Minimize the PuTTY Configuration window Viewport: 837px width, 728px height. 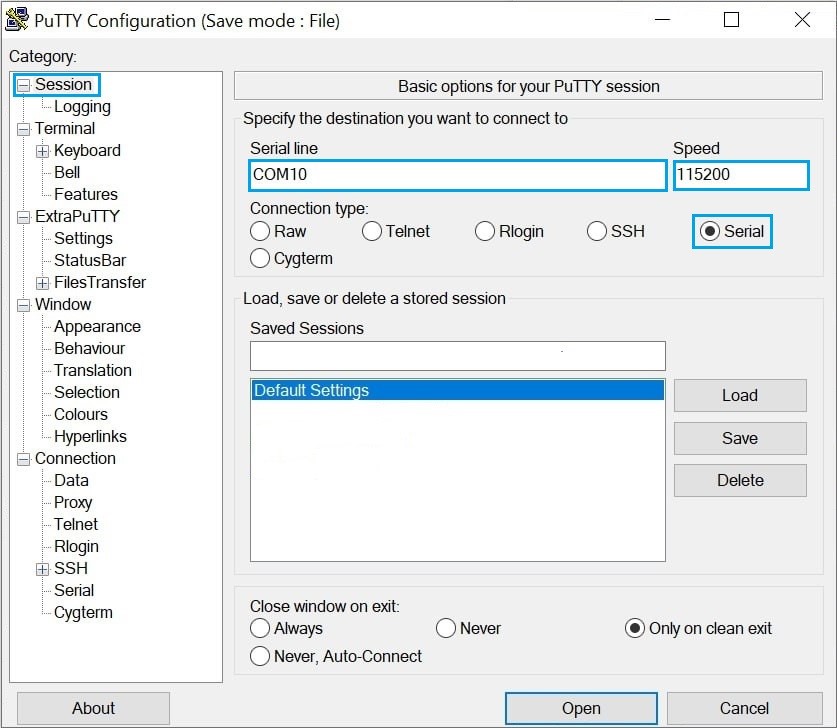pyautogui.click(x=662, y=20)
